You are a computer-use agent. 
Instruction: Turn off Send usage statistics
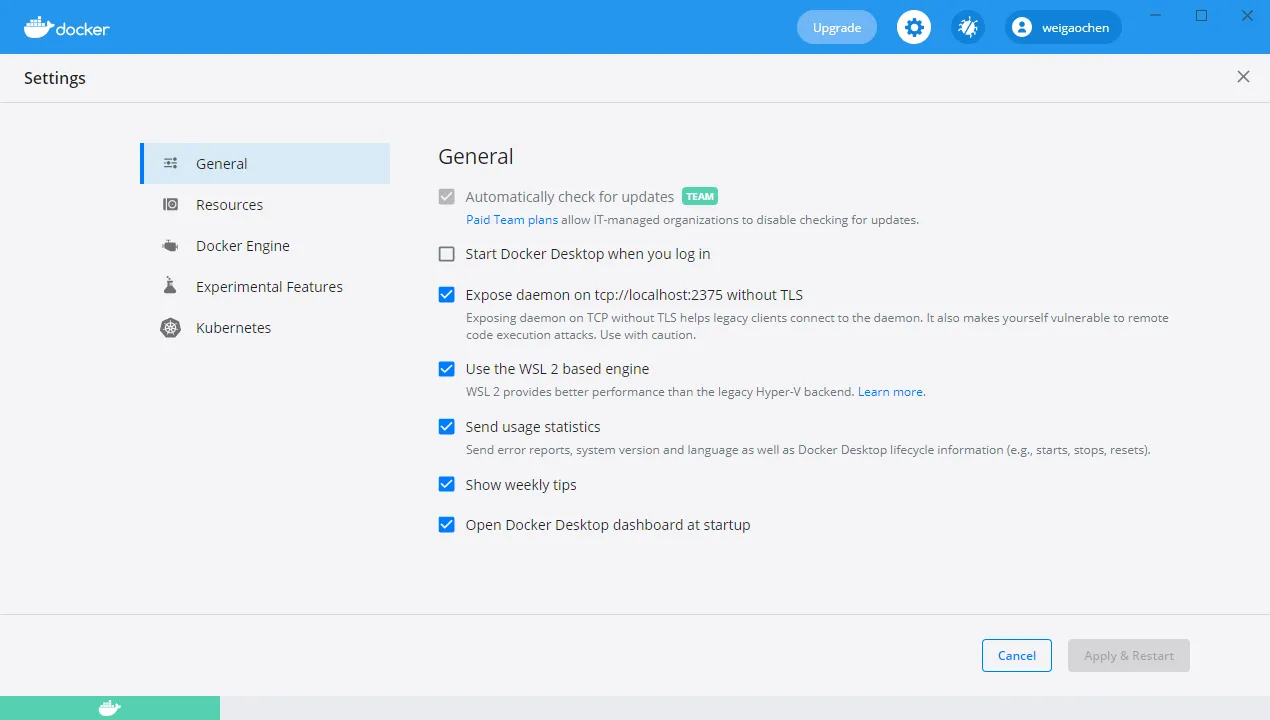[x=447, y=427]
